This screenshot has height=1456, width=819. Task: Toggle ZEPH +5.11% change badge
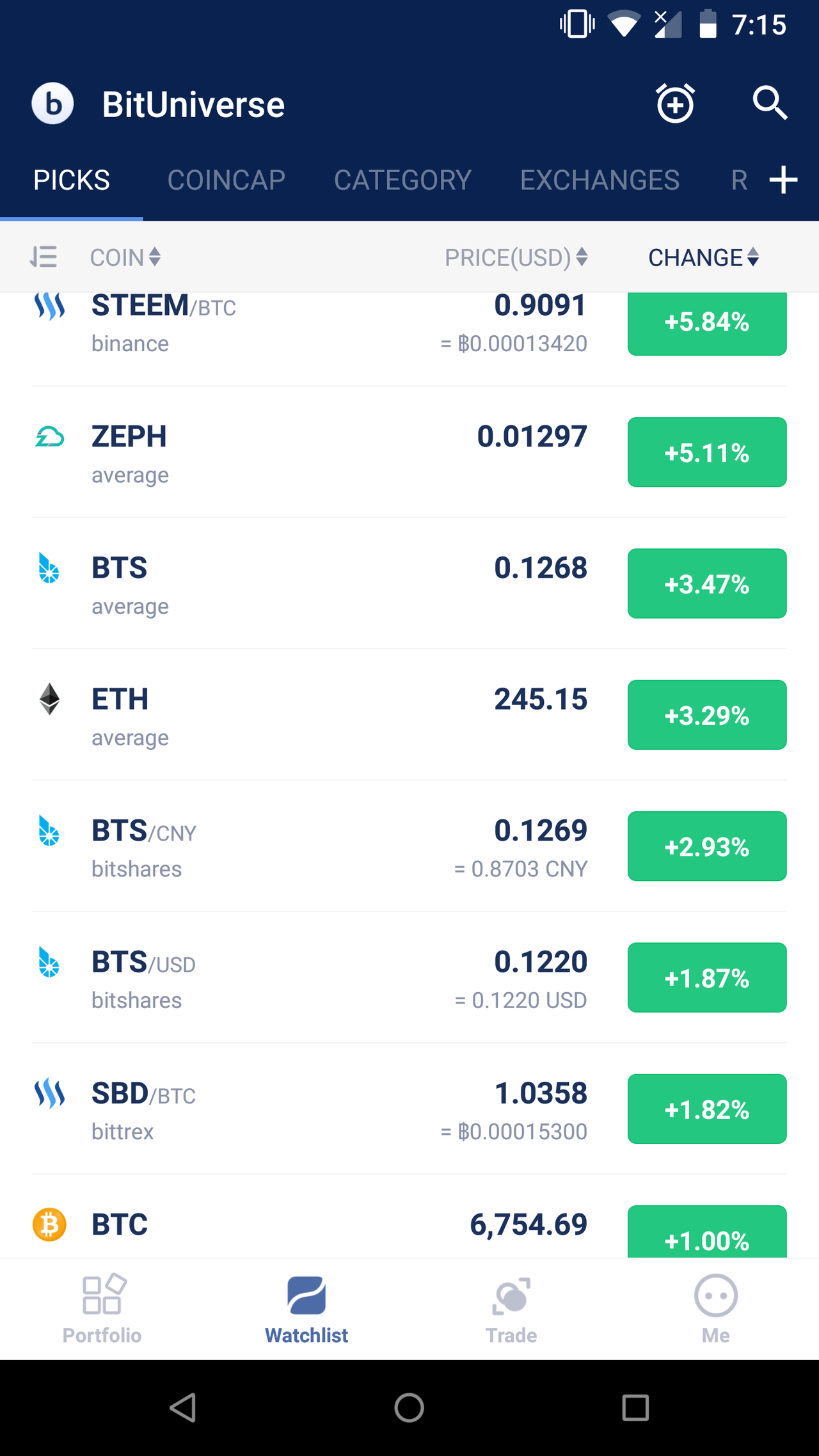(x=707, y=452)
